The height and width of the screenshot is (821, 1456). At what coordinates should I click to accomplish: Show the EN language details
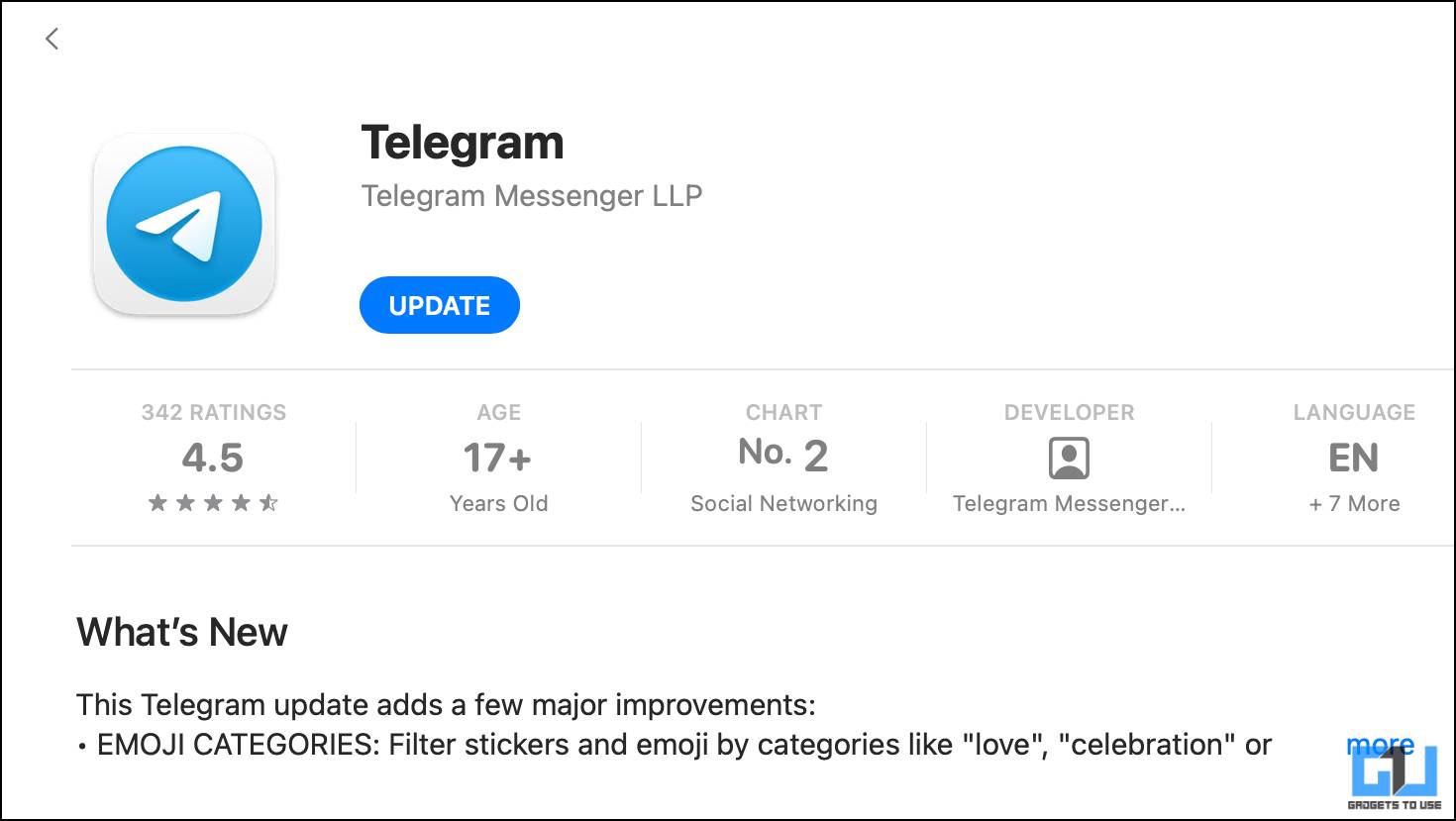(1354, 458)
